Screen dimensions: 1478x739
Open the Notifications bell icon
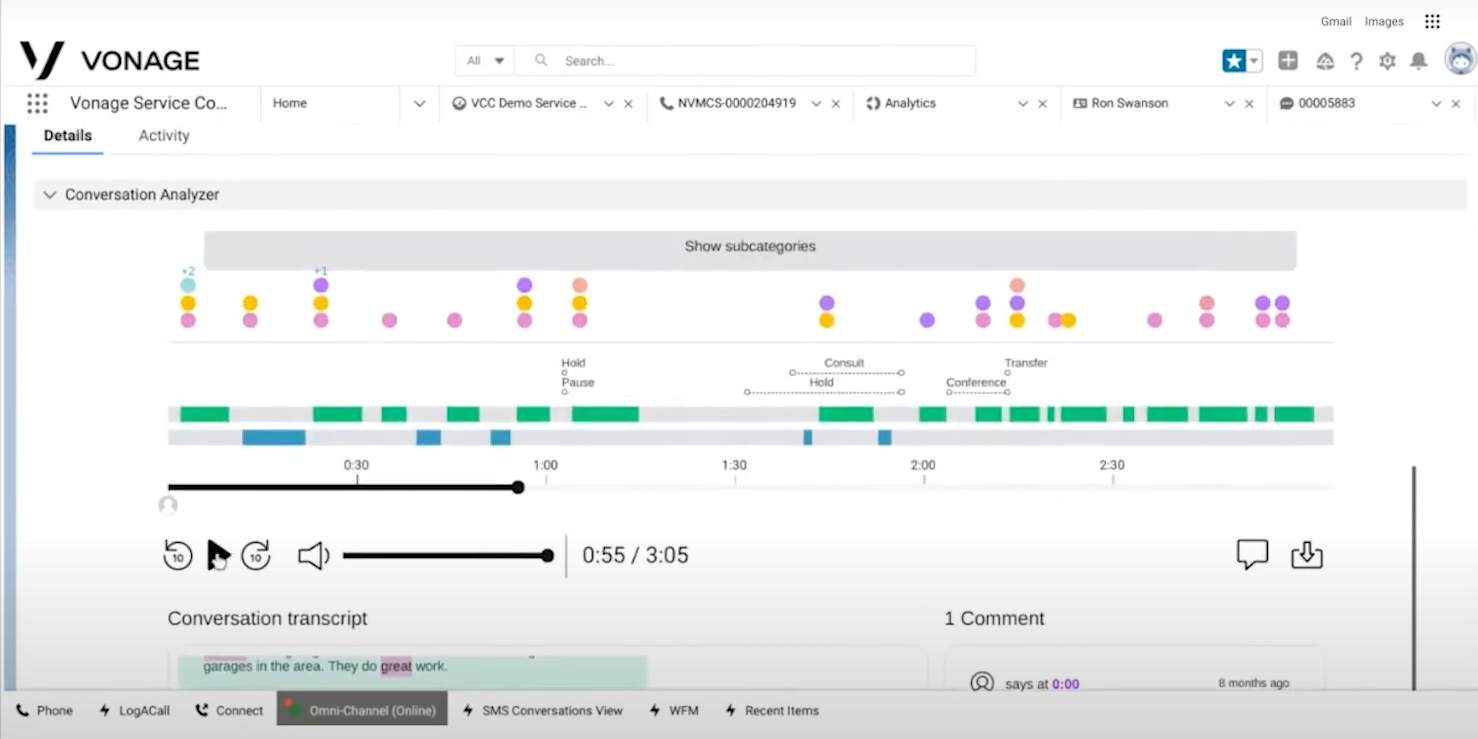pos(1418,61)
